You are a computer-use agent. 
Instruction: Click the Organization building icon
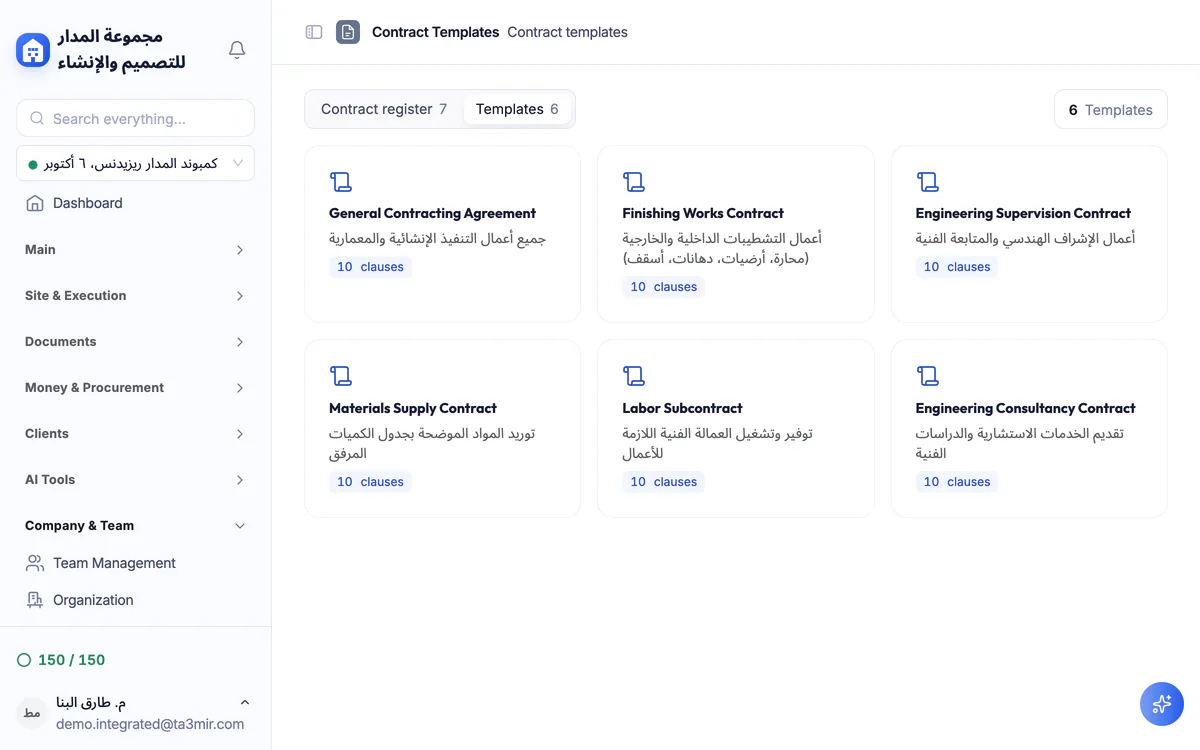tap(35, 600)
